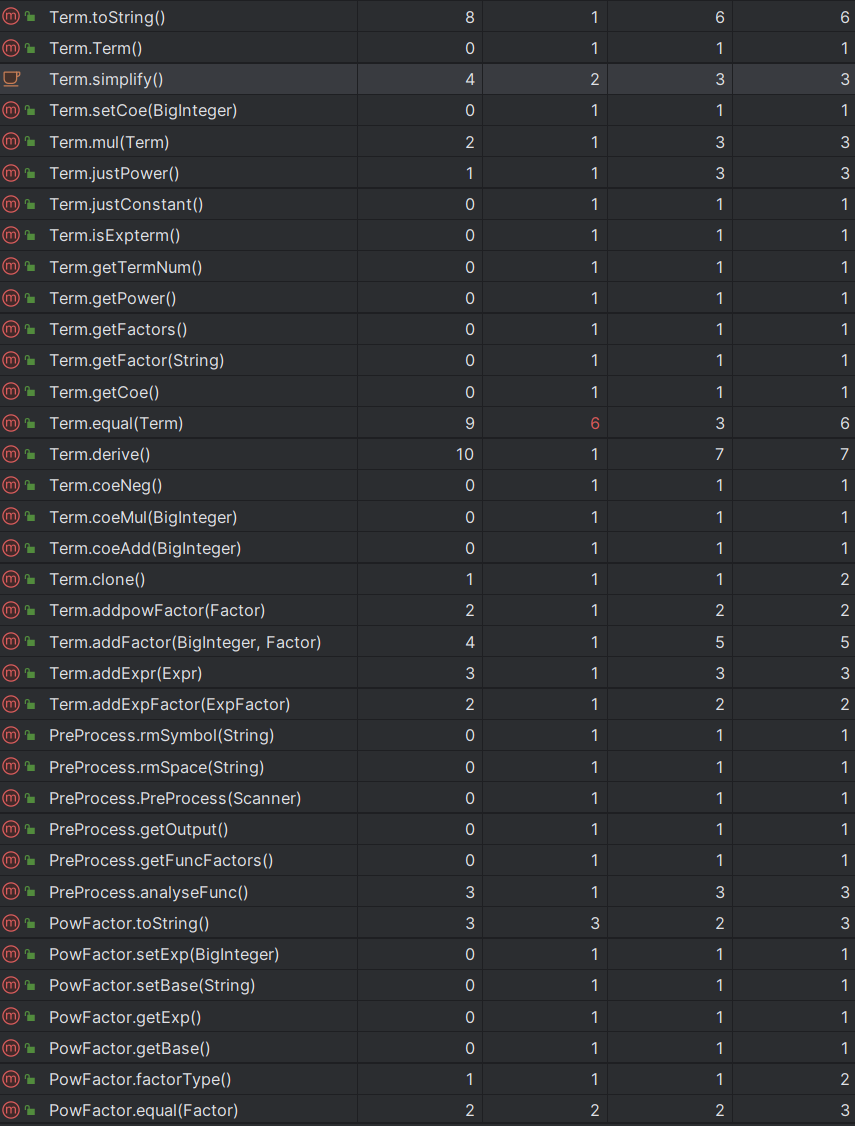This screenshot has height=1126, width=855.
Task: Click green lock icon next to Term.mul(Term)
Action: click(x=30, y=142)
